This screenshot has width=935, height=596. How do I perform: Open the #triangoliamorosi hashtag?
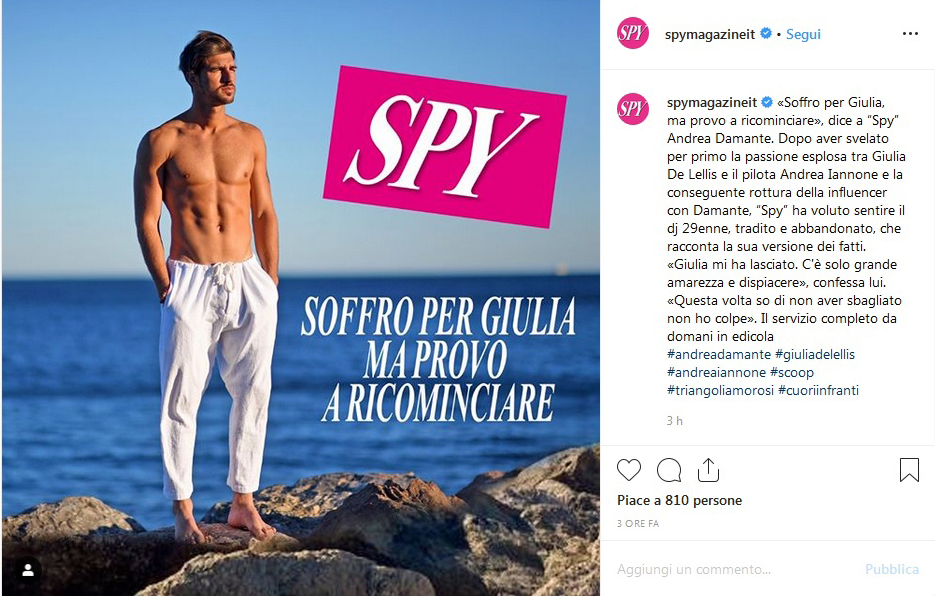tap(720, 390)
